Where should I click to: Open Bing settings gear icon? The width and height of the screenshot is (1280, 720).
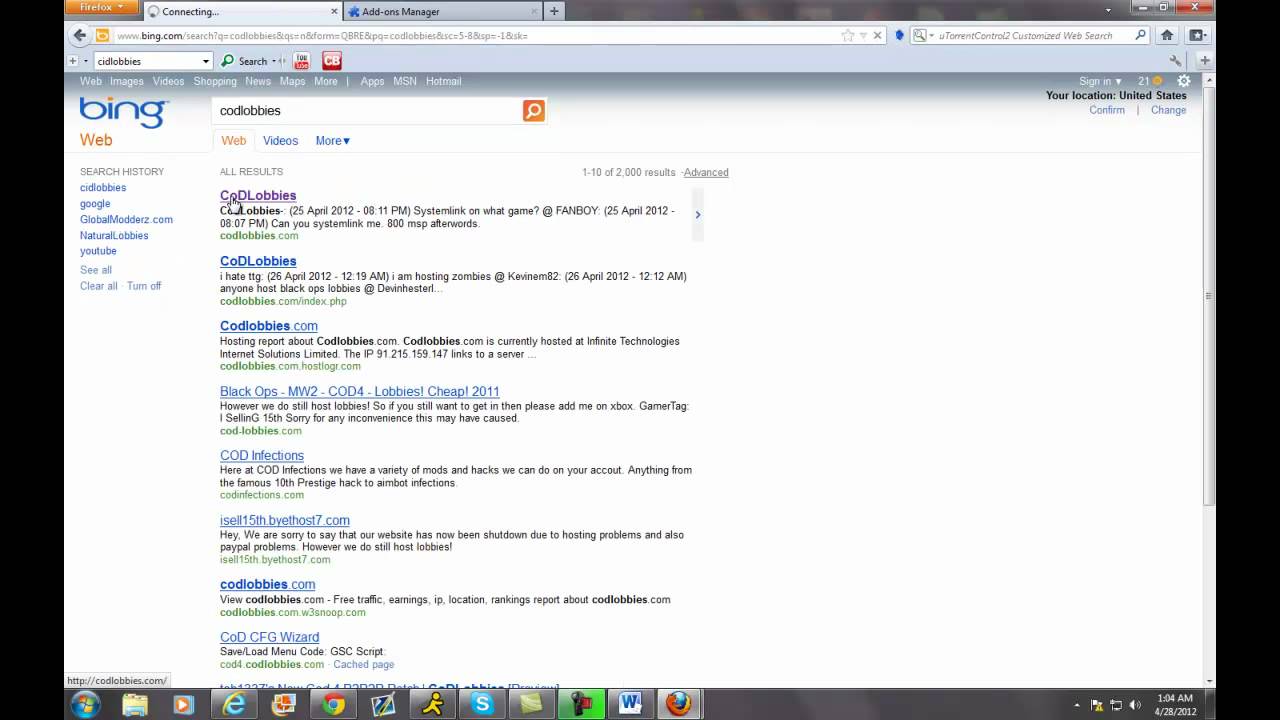pyautogui.click(x=1184, y=81)
